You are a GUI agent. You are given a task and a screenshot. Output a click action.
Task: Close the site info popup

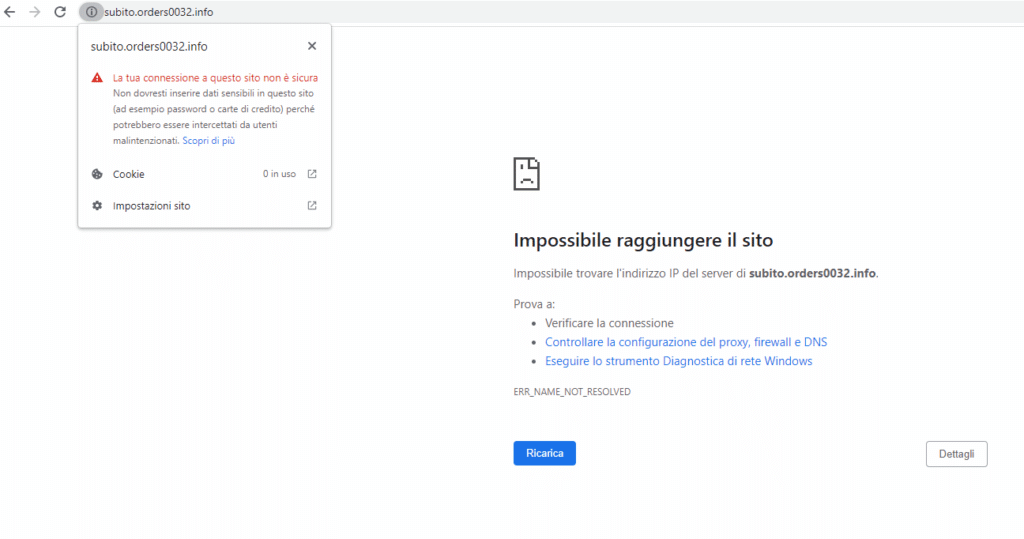point(312,46)
